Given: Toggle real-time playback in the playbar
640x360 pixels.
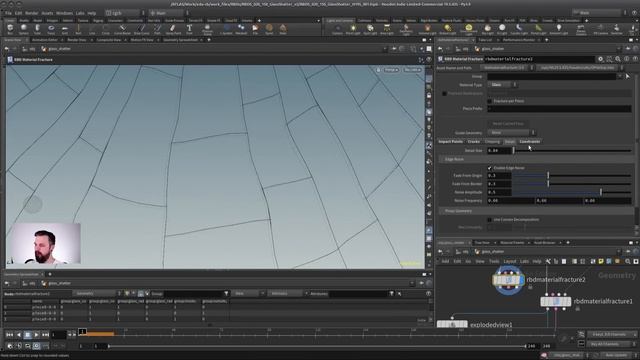Looking at the screenshot, I should click(36, 346).
